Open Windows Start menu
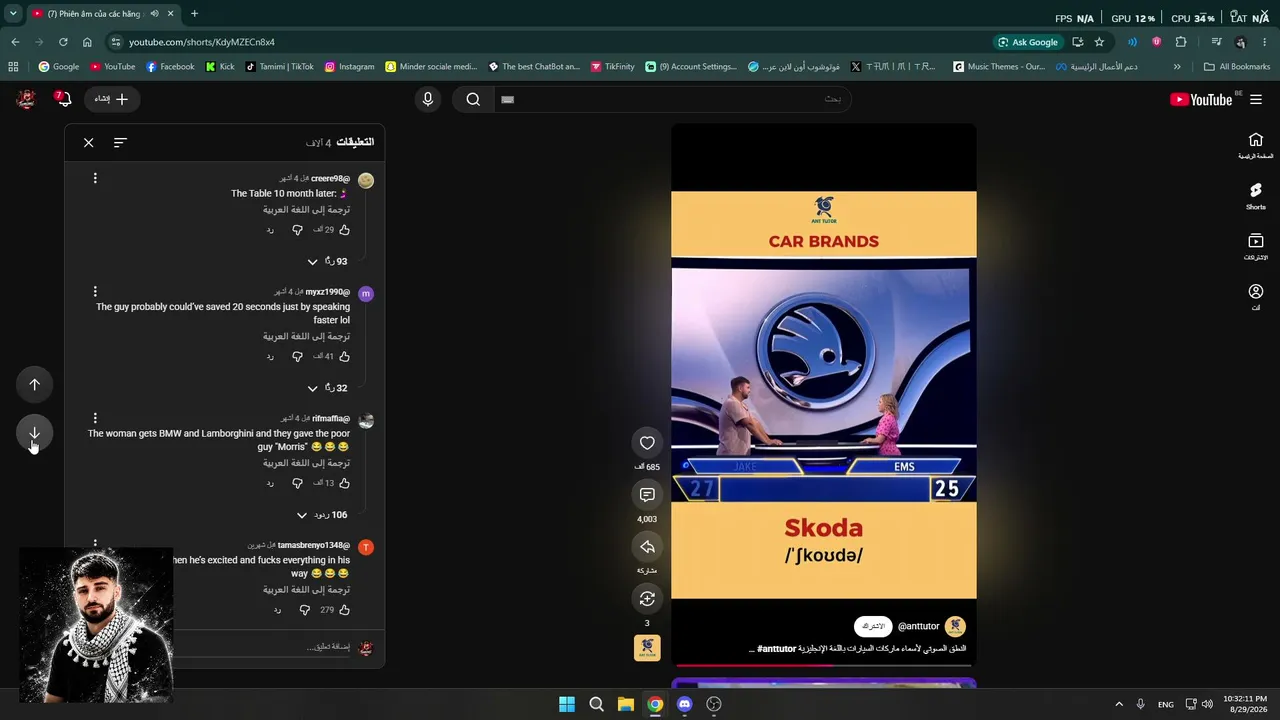This screenshot has width=1280, height=720. 567,704
